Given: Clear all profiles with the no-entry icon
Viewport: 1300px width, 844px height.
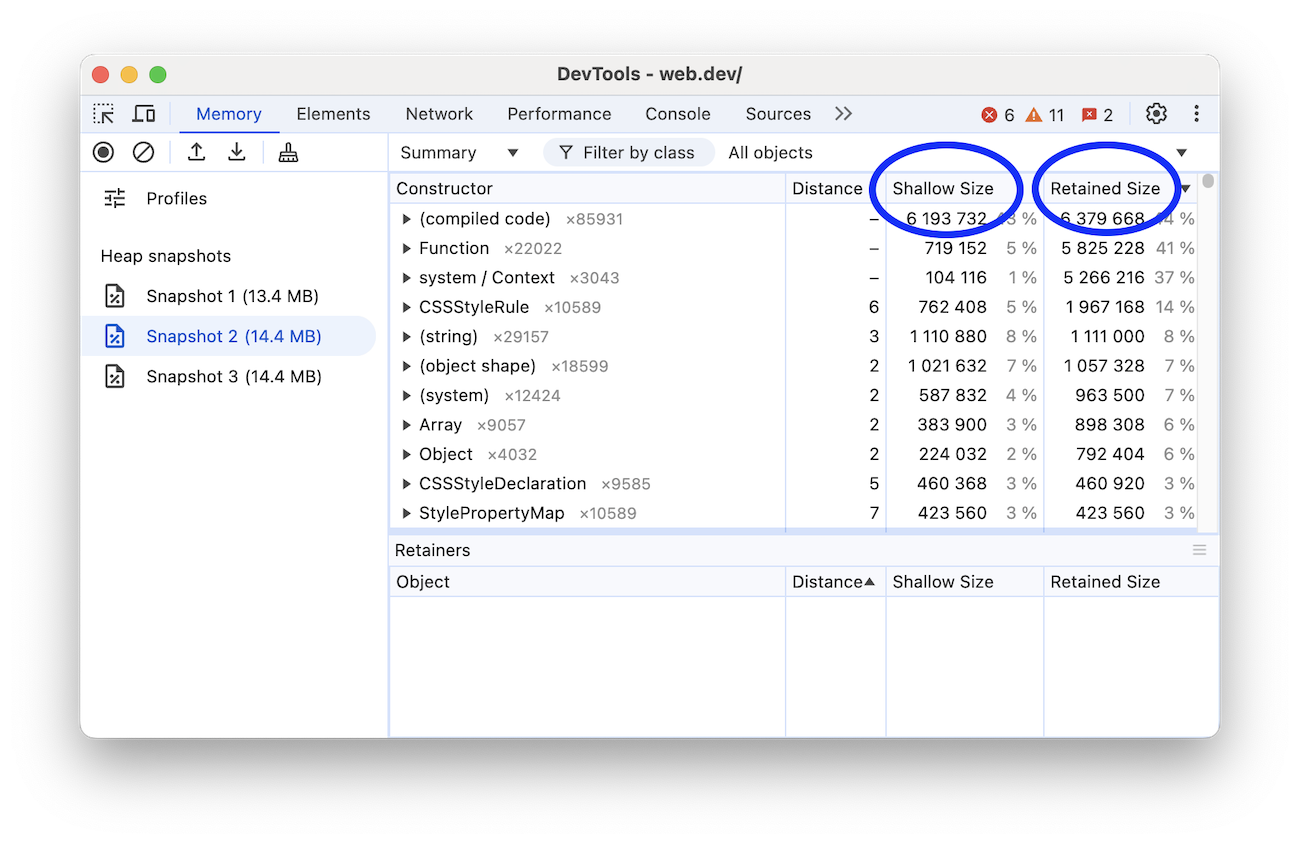Looking at the screenshot, I should click(143, 152).
